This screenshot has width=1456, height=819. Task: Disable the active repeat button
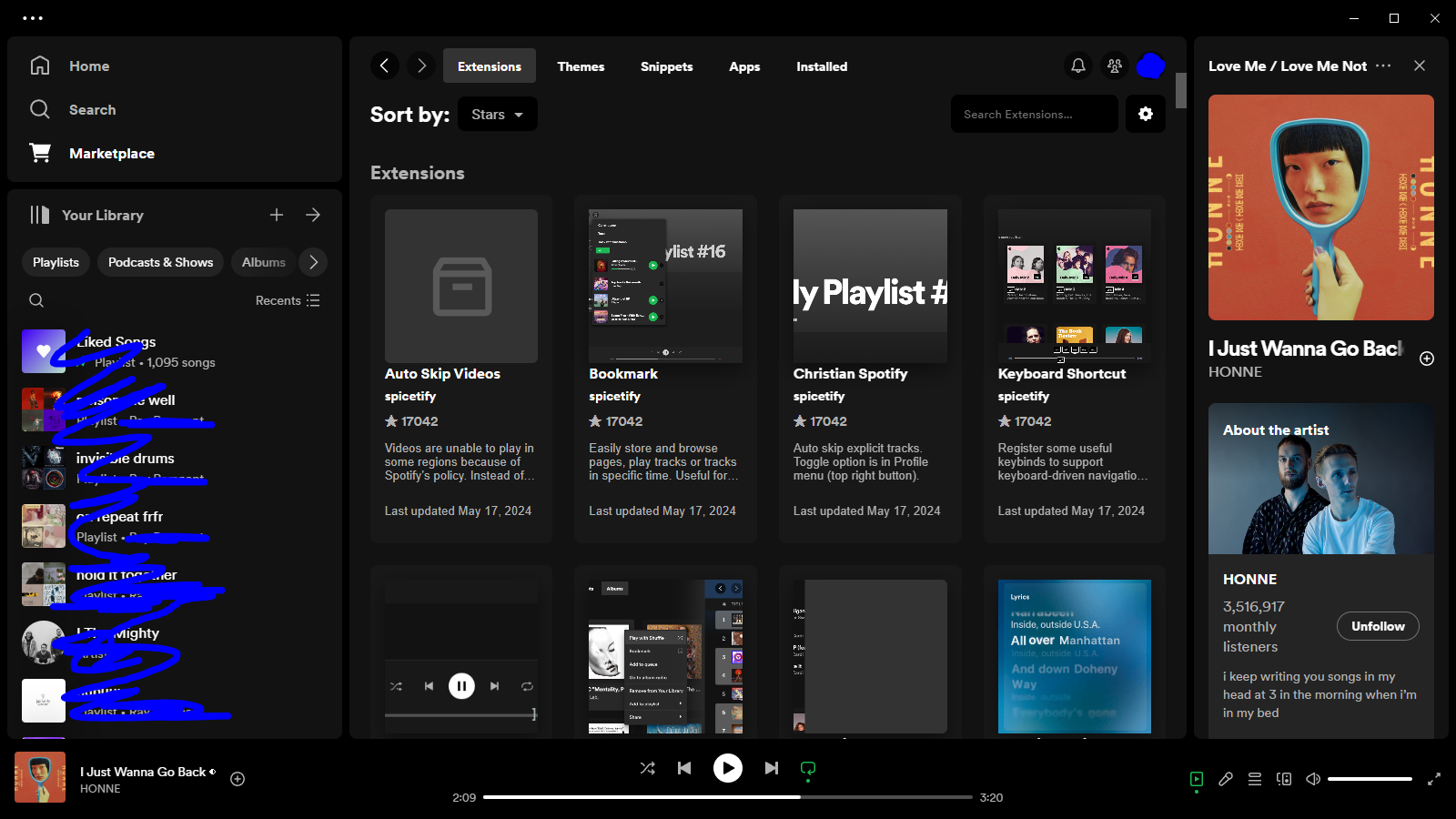(807, 768)
